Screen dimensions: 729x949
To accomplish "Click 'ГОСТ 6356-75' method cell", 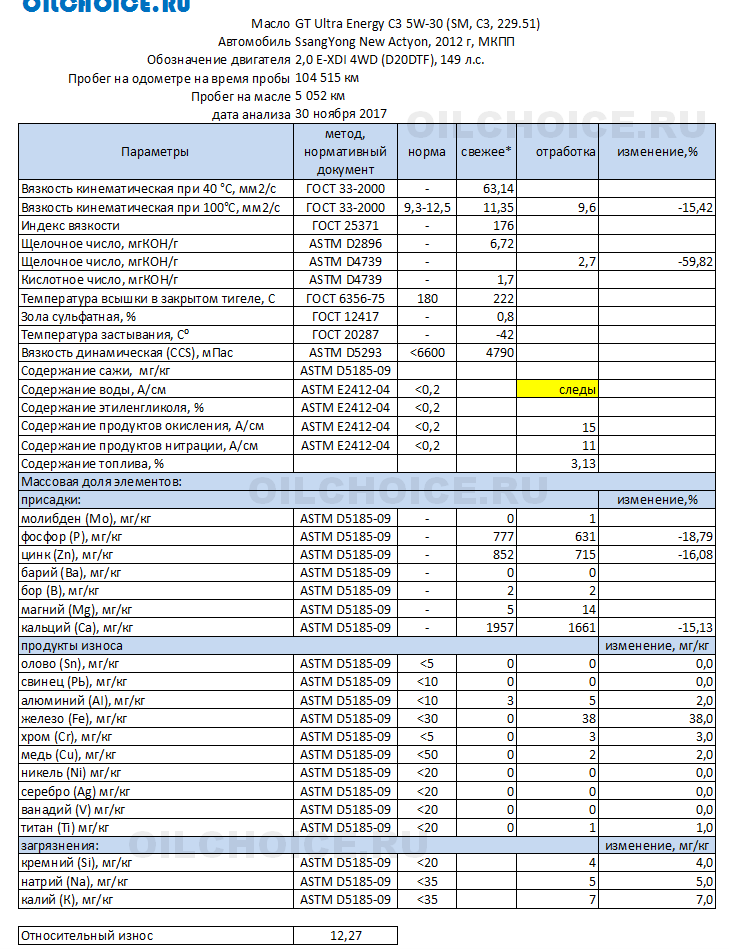I will point(345,298).
